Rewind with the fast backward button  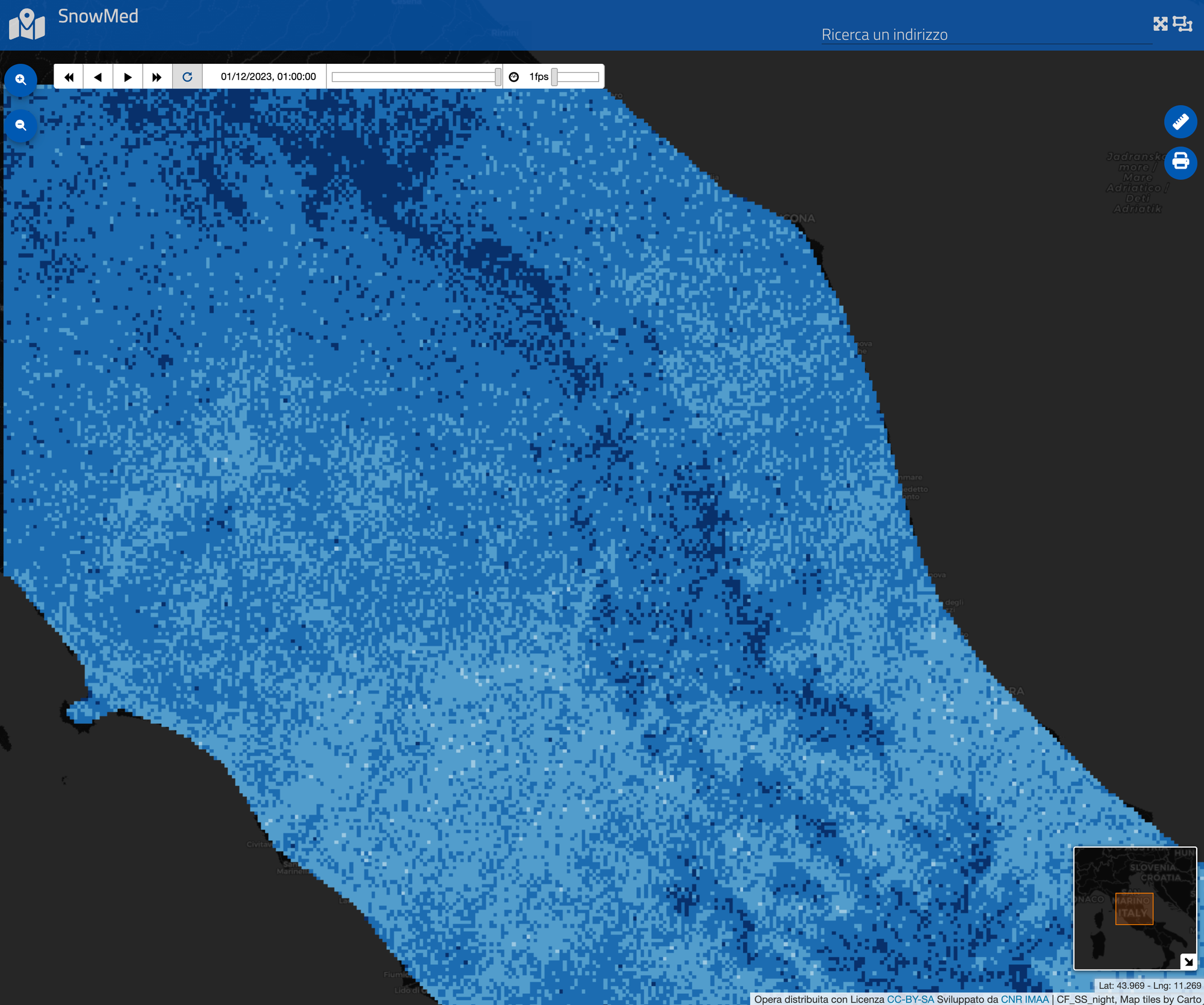coord(69,77)
